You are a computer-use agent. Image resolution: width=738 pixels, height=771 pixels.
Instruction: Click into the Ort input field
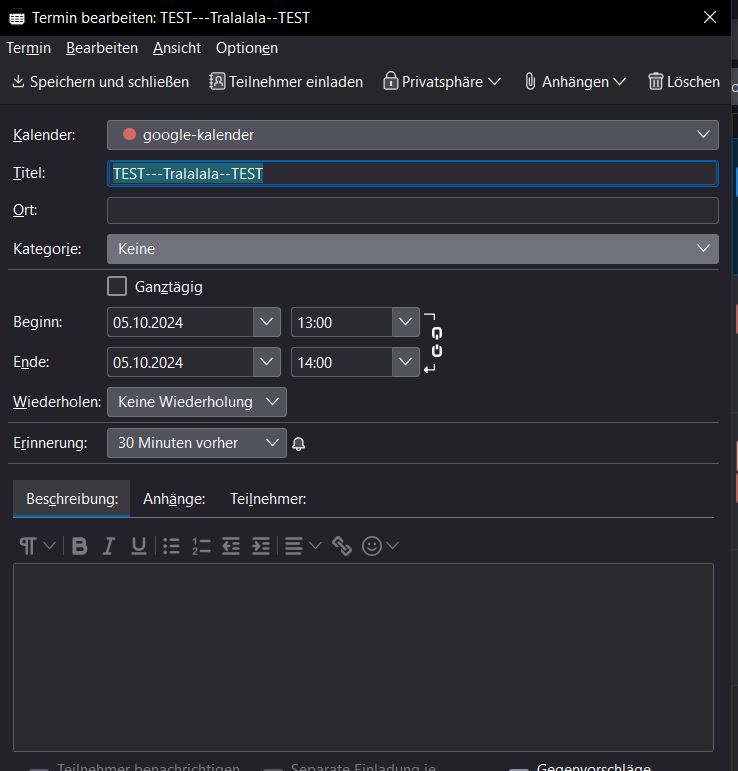tap(412, 211)
